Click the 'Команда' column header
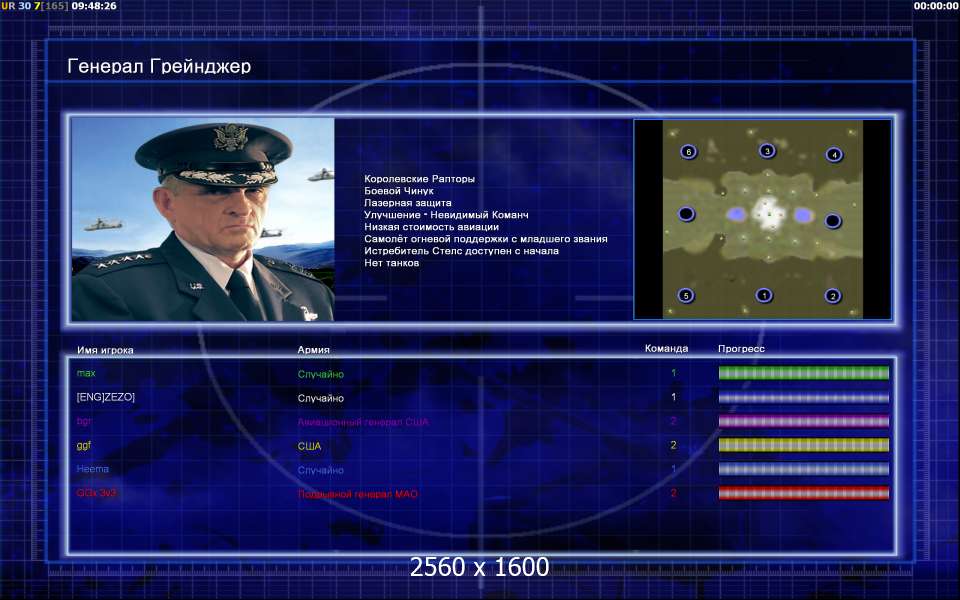The image size is (960, 600). (666, 348)
